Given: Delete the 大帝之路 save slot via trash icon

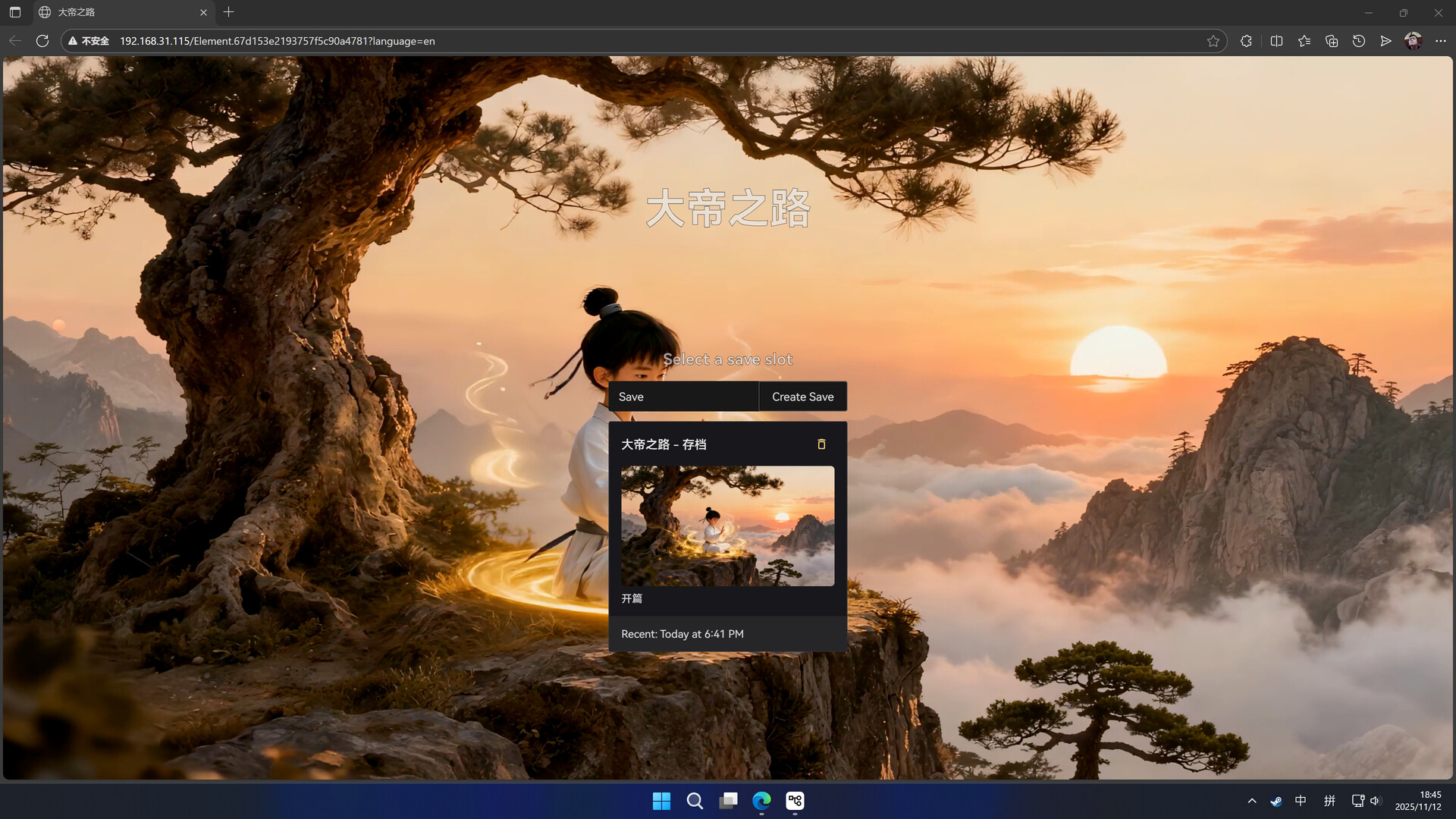Looking at the screenshot, I should coord(821,444).
